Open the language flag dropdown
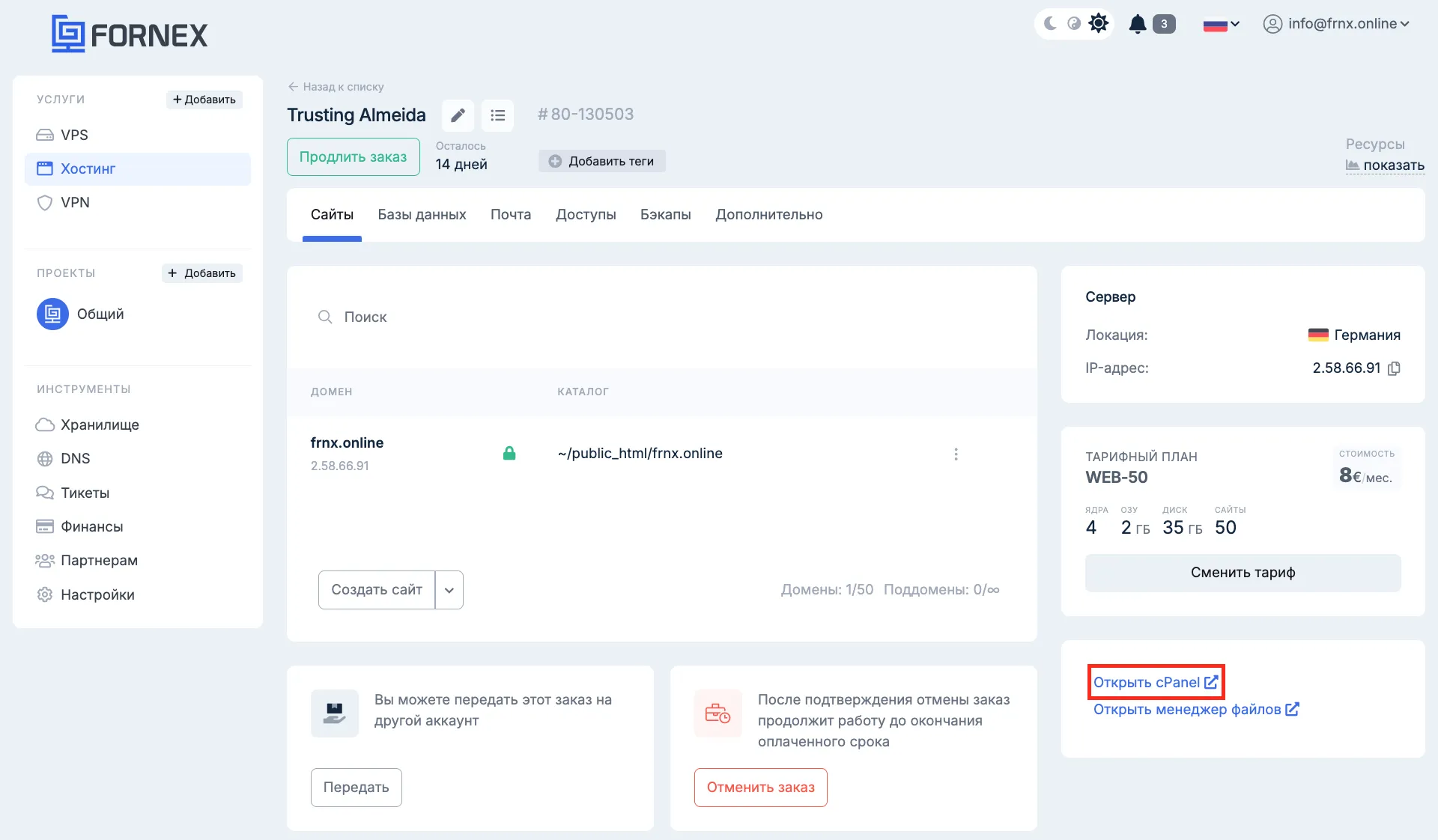This screenshot has height=840, width=1438. coord(1221,25)
